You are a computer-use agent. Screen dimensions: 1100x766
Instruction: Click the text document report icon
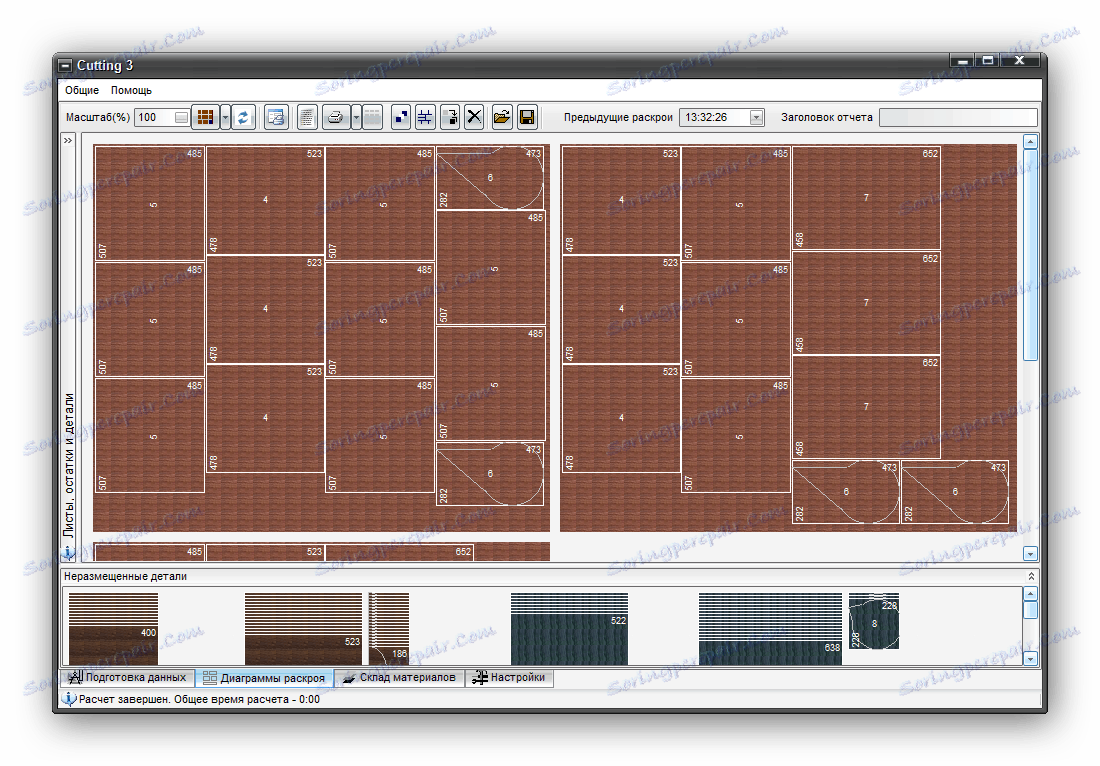pos(308,117)
